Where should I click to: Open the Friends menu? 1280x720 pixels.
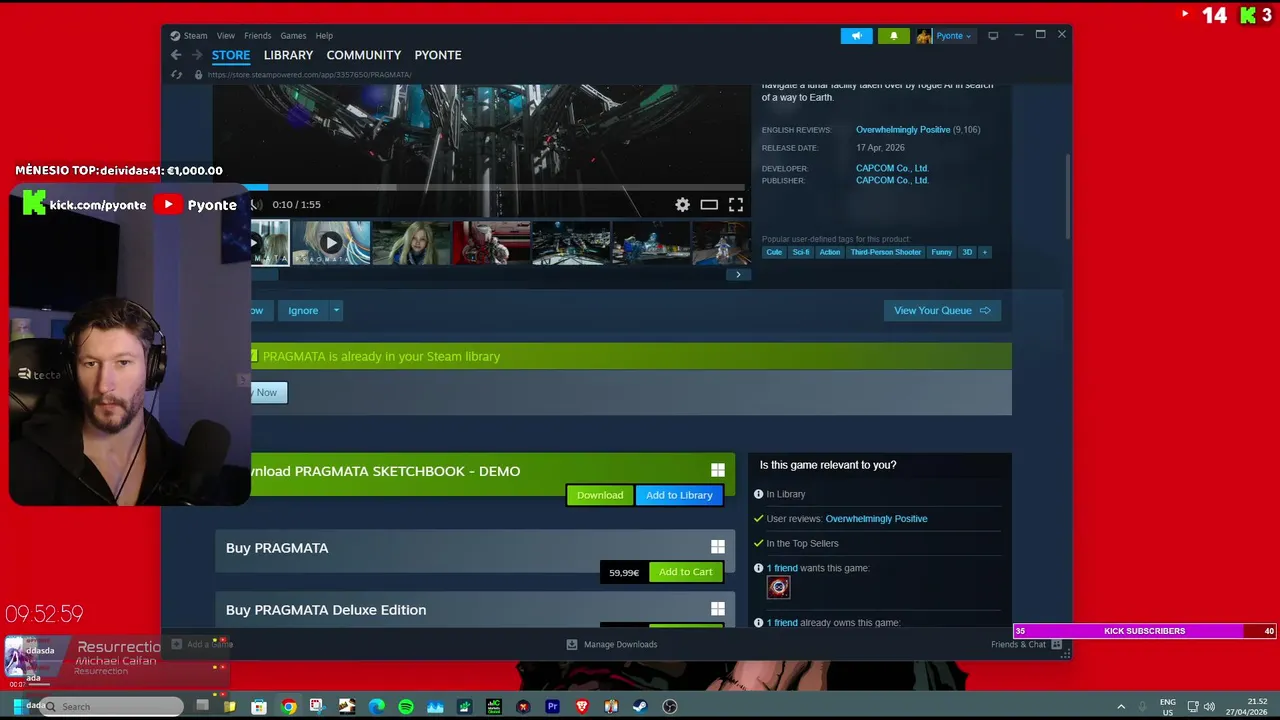point(258,36)
